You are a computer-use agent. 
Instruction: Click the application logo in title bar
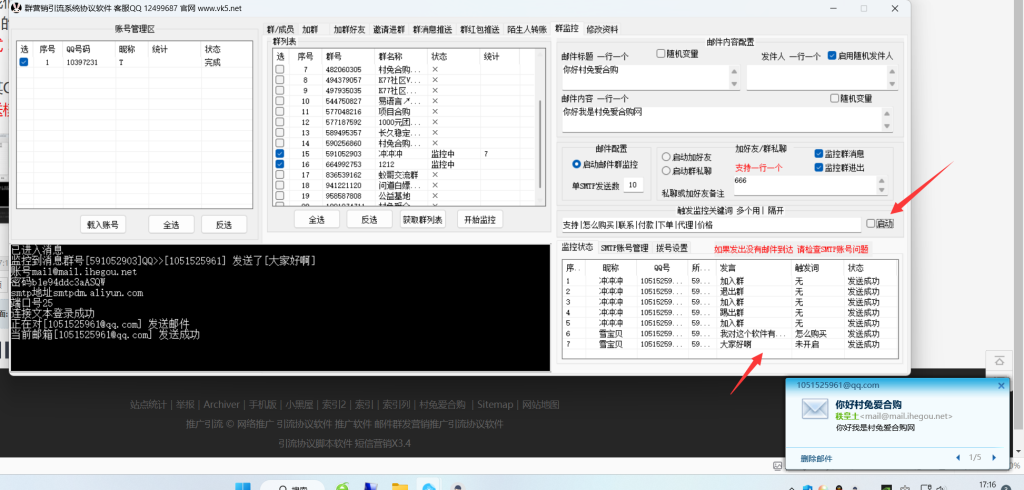click(x=16, y=8)
